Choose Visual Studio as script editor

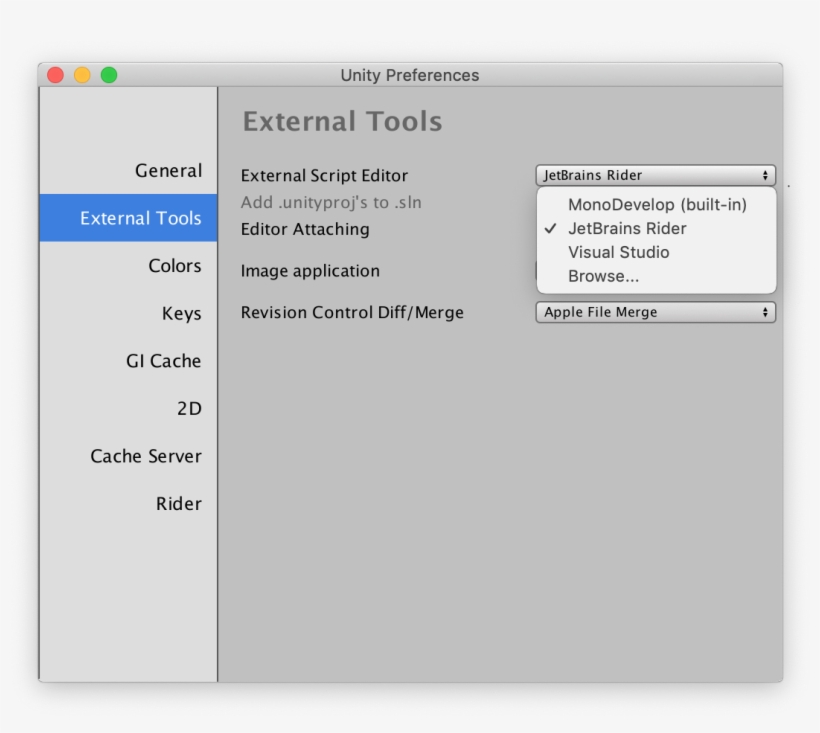pos(657,253)
